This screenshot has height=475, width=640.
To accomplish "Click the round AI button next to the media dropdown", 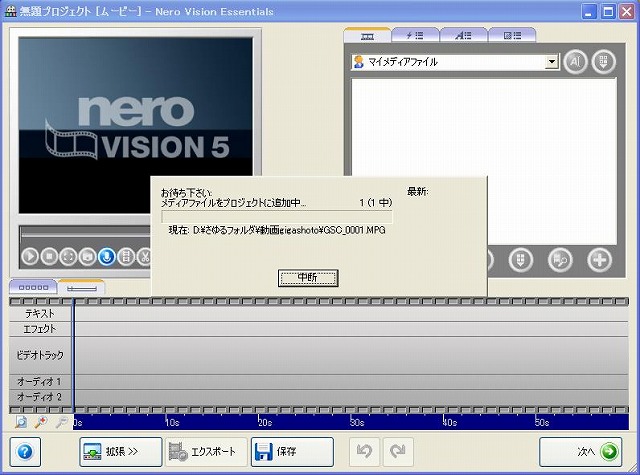I will click(x=575, y=62).
